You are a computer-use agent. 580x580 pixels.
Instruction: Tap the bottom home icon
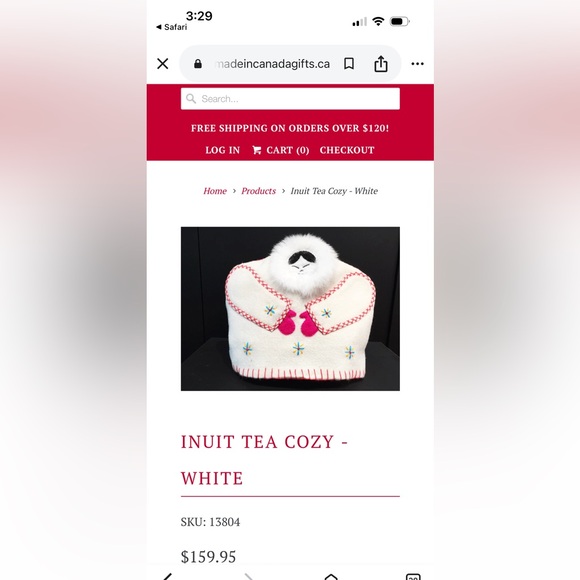(331, 576)
